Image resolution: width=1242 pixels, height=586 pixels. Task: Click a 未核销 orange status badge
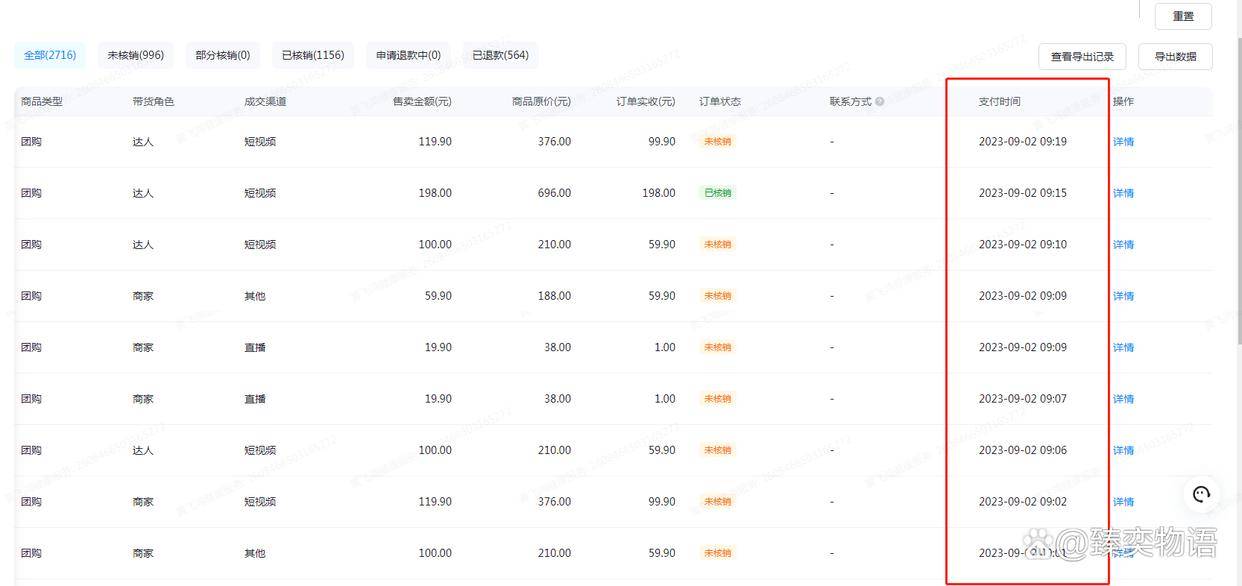point(716,141)
